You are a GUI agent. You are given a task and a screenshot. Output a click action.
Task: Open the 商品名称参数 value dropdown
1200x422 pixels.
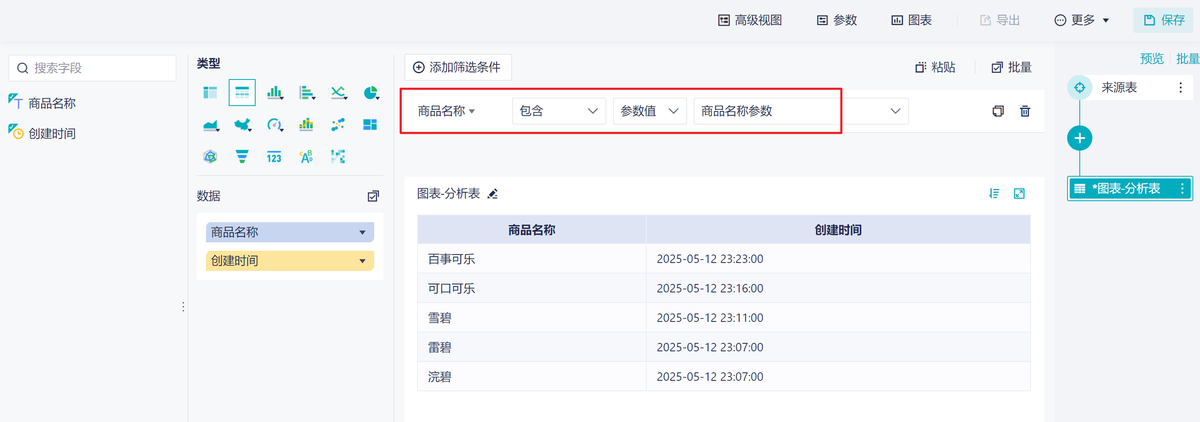(x=801, y=111)
